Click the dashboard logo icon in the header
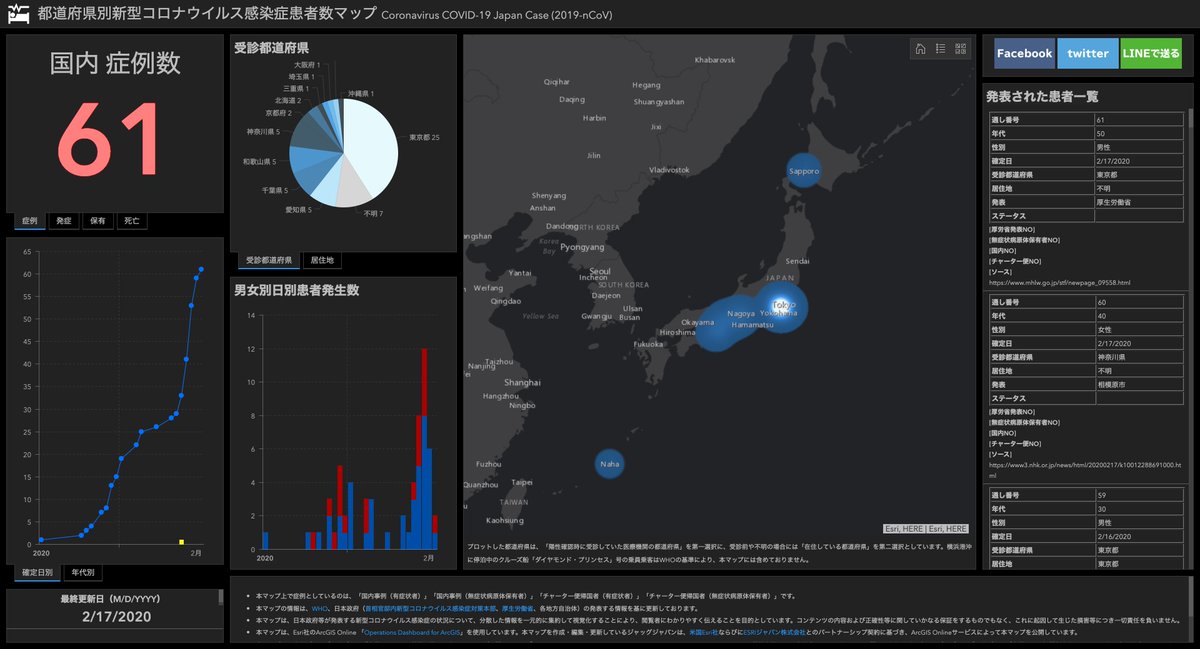 [x=17, y=15]
